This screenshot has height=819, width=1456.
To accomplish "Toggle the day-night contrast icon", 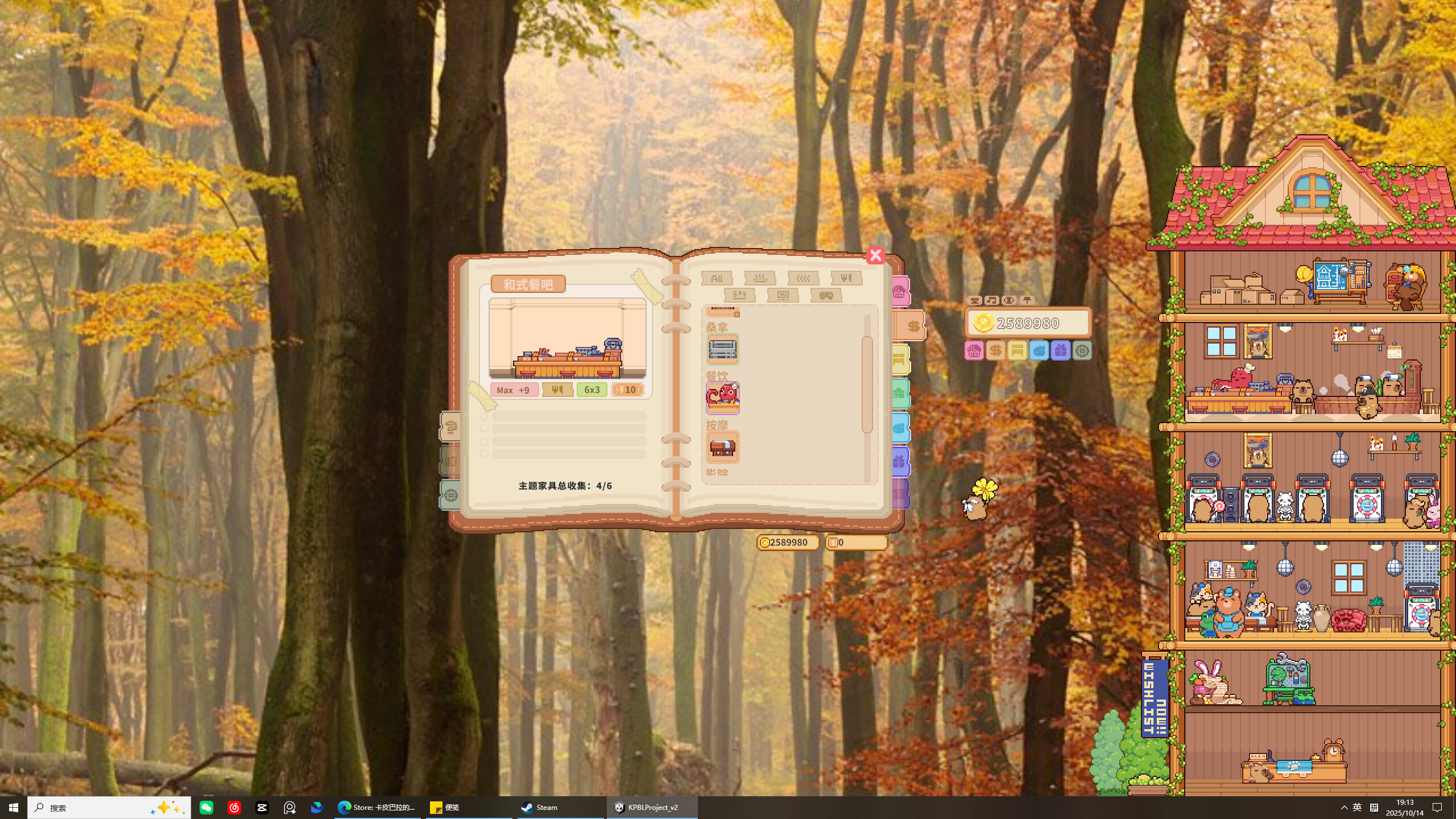I will (x=1008, y=300).
